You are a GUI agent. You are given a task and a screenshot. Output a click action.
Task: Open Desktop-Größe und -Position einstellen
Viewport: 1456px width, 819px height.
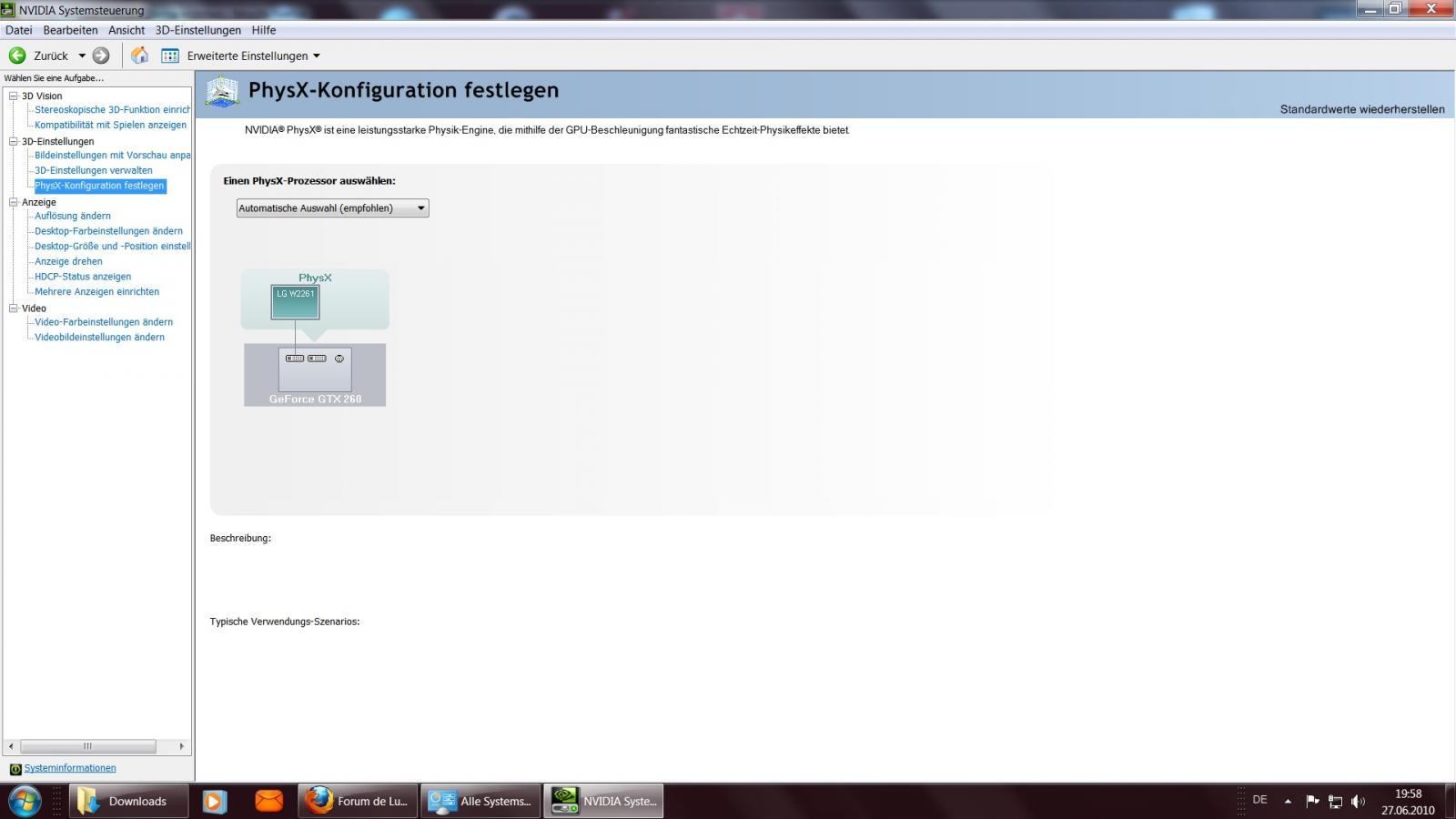(x=113, y=246)
